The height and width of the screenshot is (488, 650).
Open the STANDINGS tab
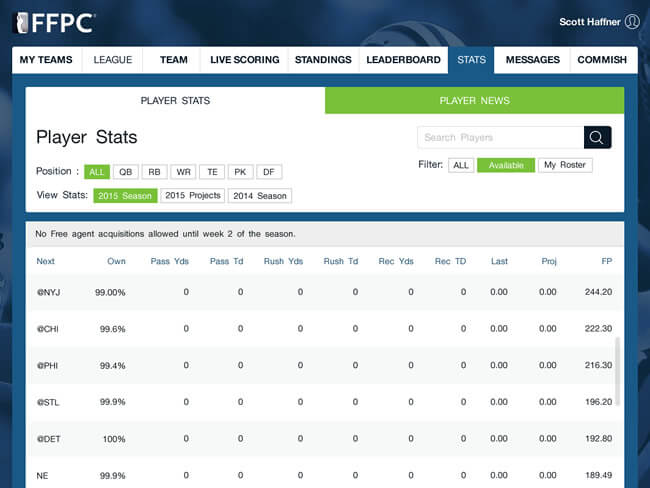323,60
